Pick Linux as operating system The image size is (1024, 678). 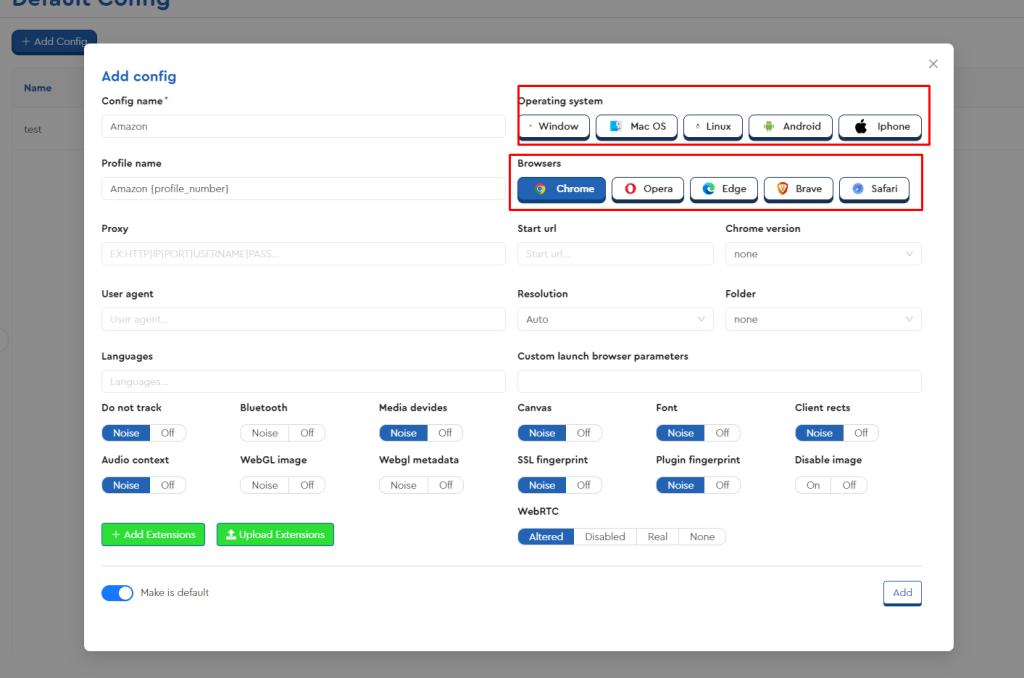pos(712,127)
